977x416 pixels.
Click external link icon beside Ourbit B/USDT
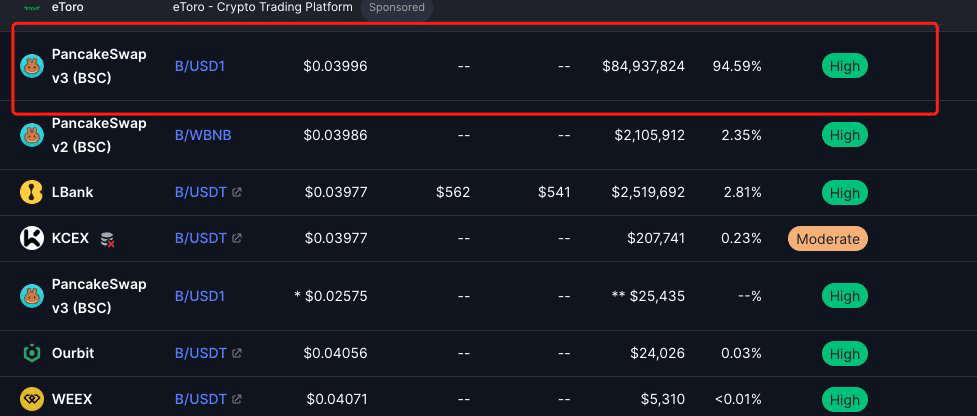[237, 353]
